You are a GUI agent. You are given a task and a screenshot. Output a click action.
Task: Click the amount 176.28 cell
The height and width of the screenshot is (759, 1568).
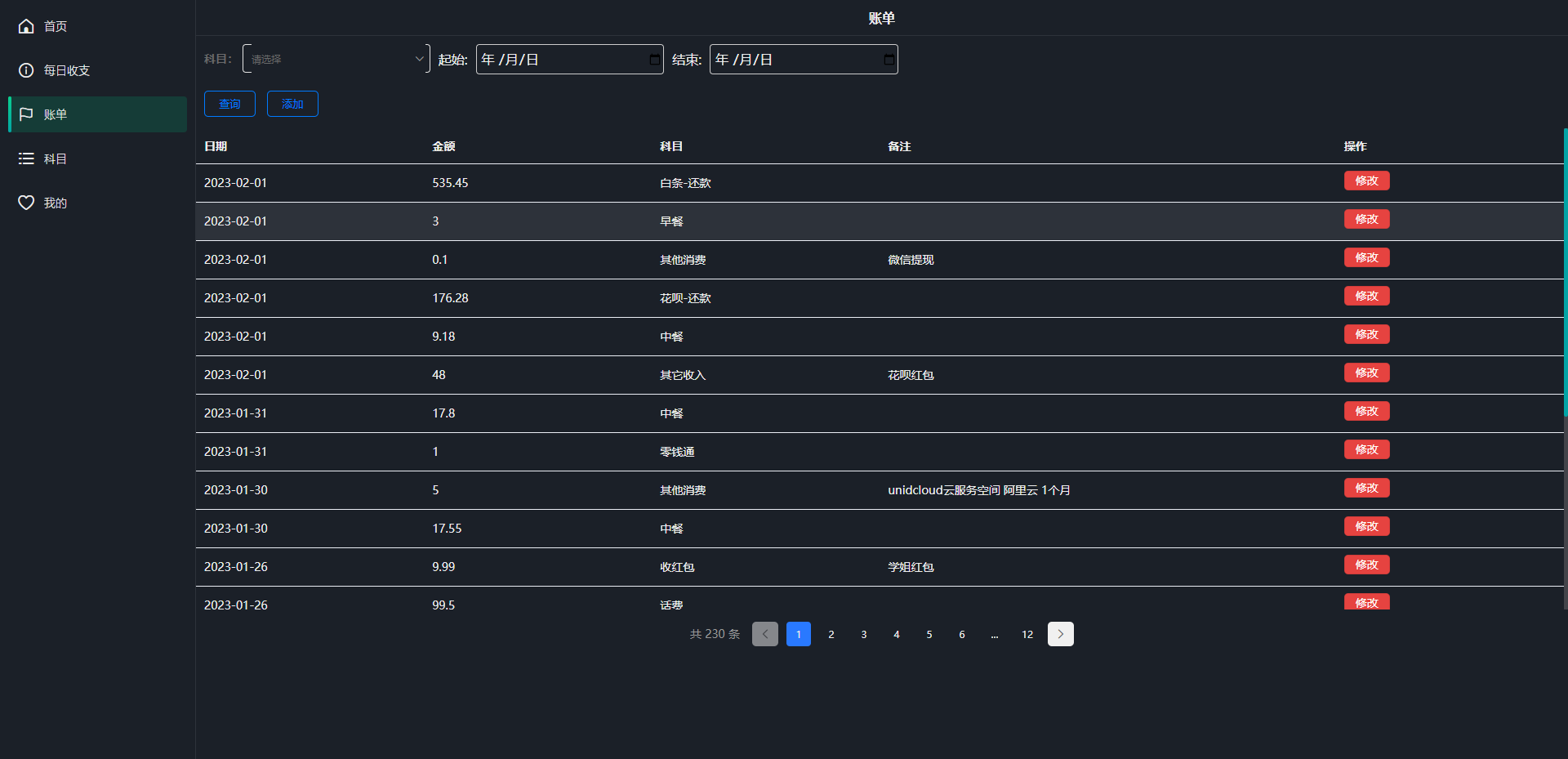pos(450,298)
